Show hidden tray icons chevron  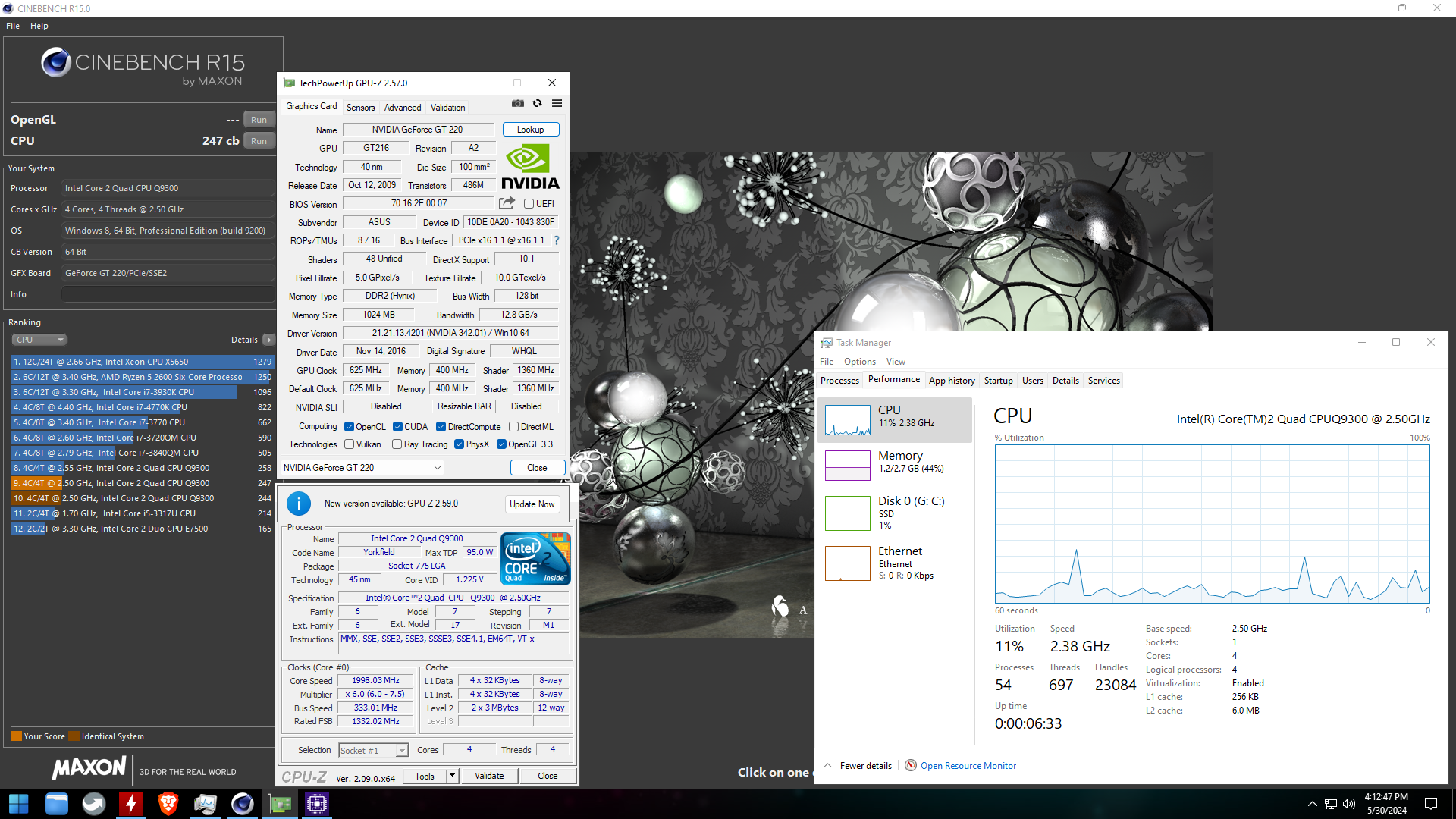point(1313,804)
